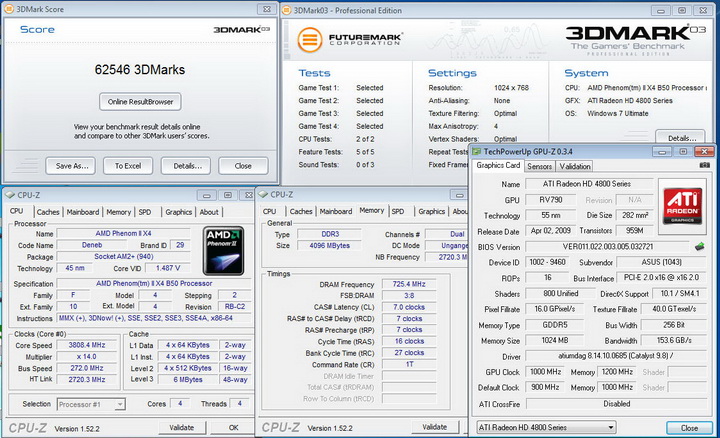The height and width of the screenshot is (438, 720).
Task: Switch to CPU tab in middle CPU-Z window
Action: pos(270,211)
